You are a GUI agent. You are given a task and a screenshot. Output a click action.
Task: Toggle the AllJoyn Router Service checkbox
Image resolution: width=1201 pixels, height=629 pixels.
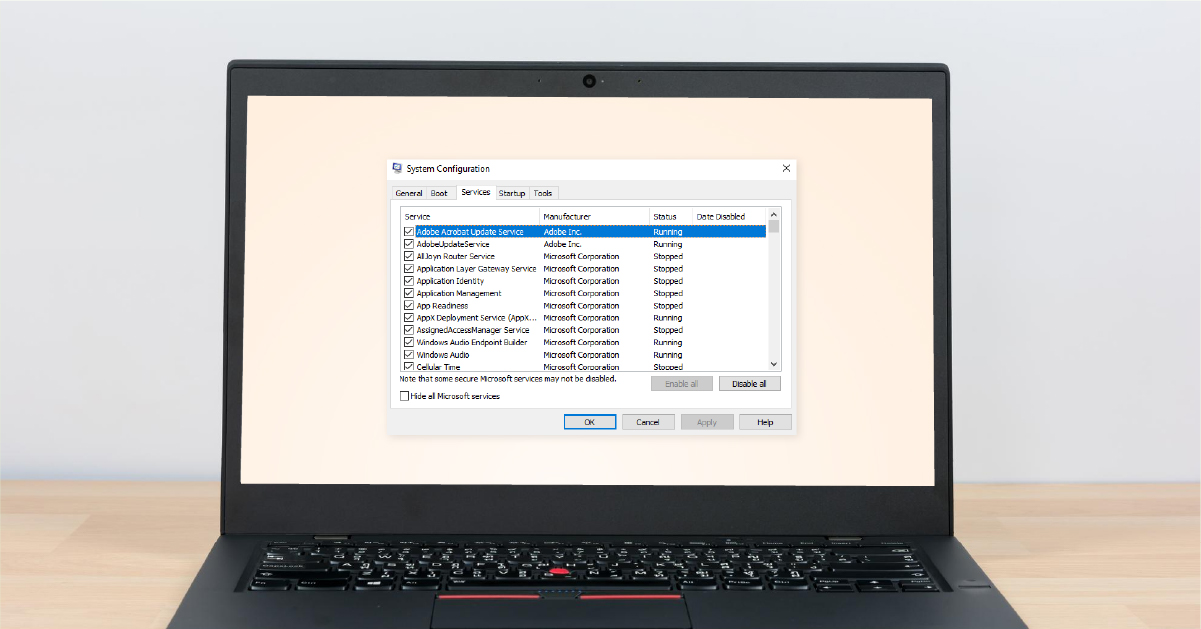point(408,256)
